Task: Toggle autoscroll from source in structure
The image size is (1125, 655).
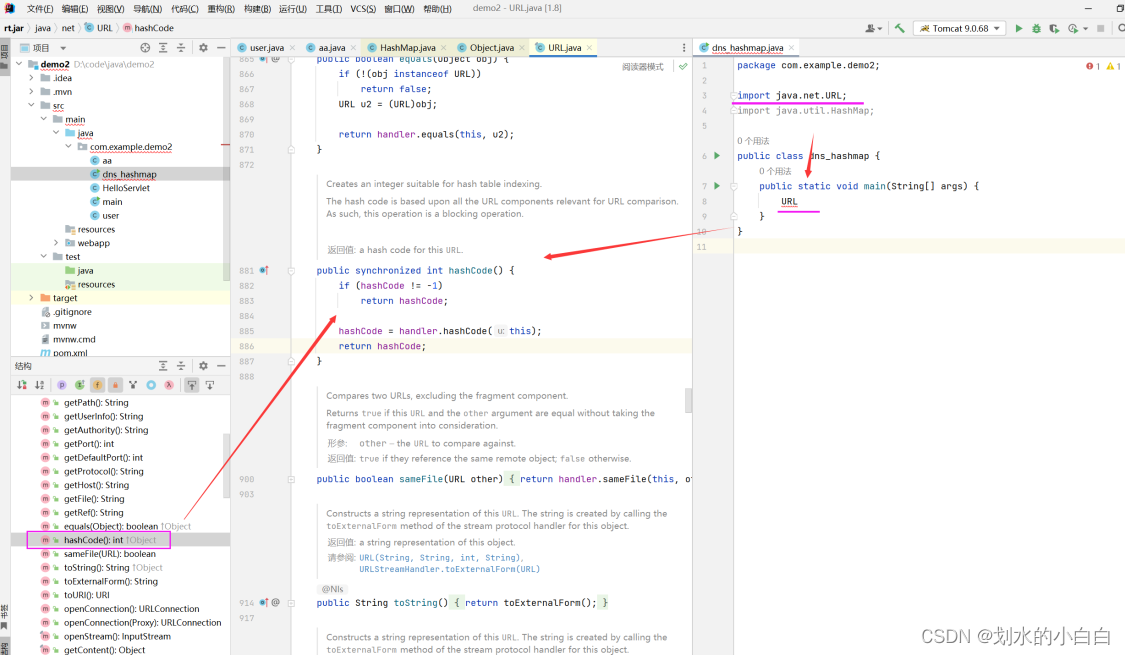Action: [210, 385]
